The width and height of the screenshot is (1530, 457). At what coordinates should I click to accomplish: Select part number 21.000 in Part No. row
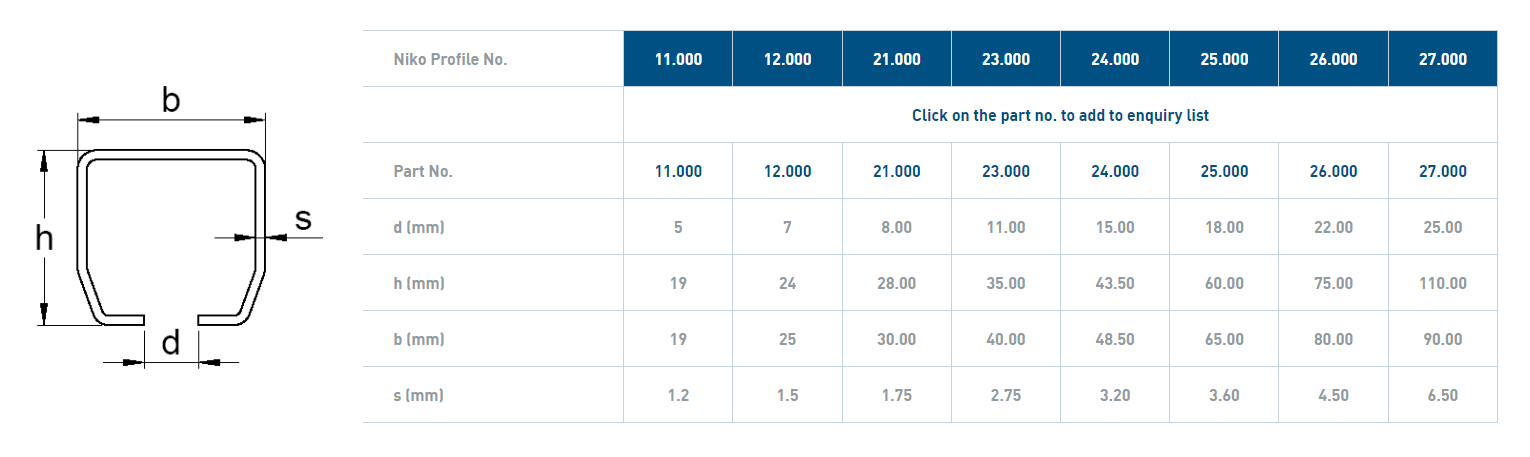click(896, 171)
